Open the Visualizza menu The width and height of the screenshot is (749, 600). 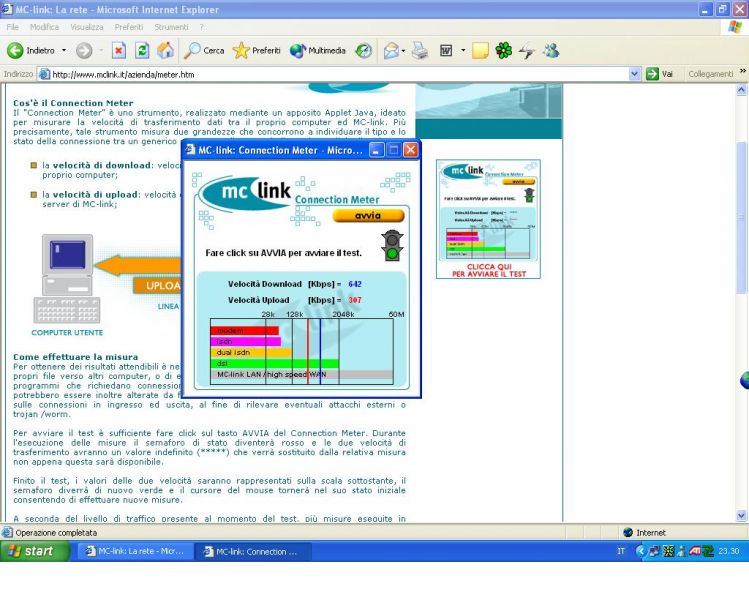(86, 27)
